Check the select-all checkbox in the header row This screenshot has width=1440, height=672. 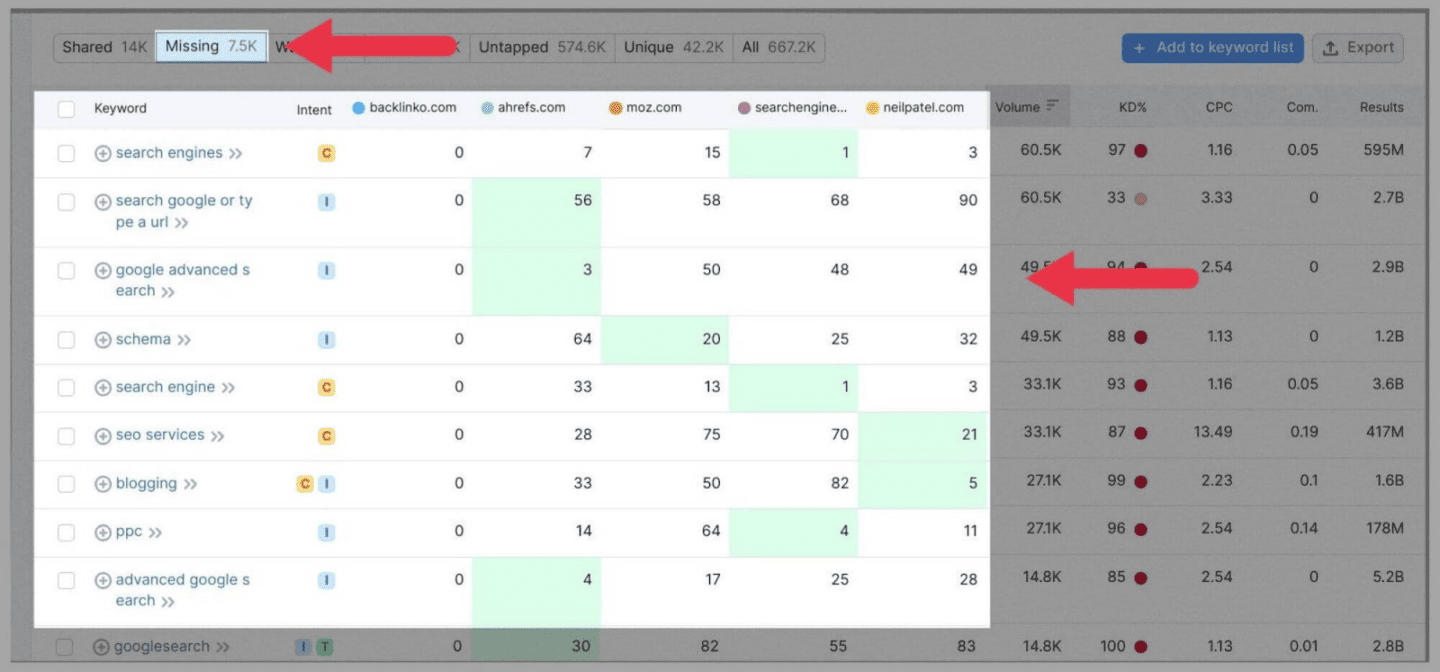[x=66, y=107]
